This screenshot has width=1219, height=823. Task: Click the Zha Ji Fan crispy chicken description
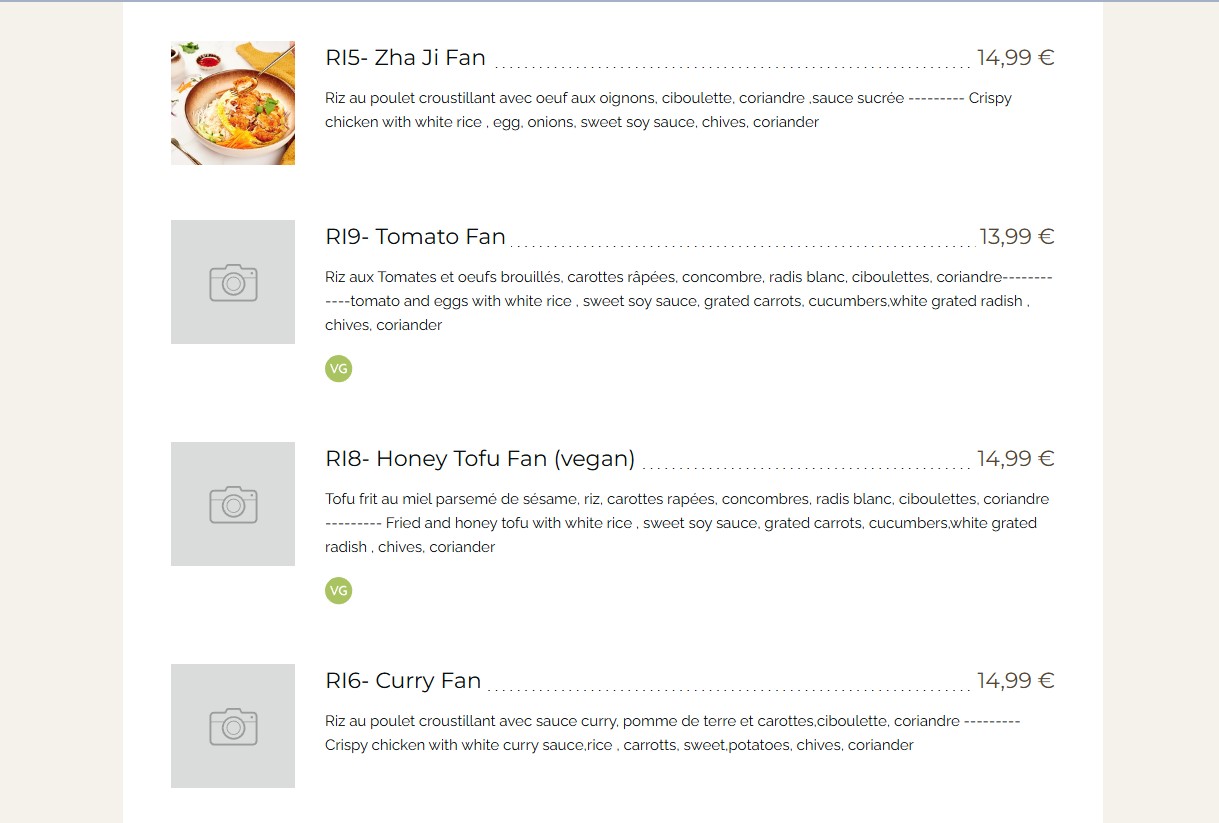(x=668, y=110)
